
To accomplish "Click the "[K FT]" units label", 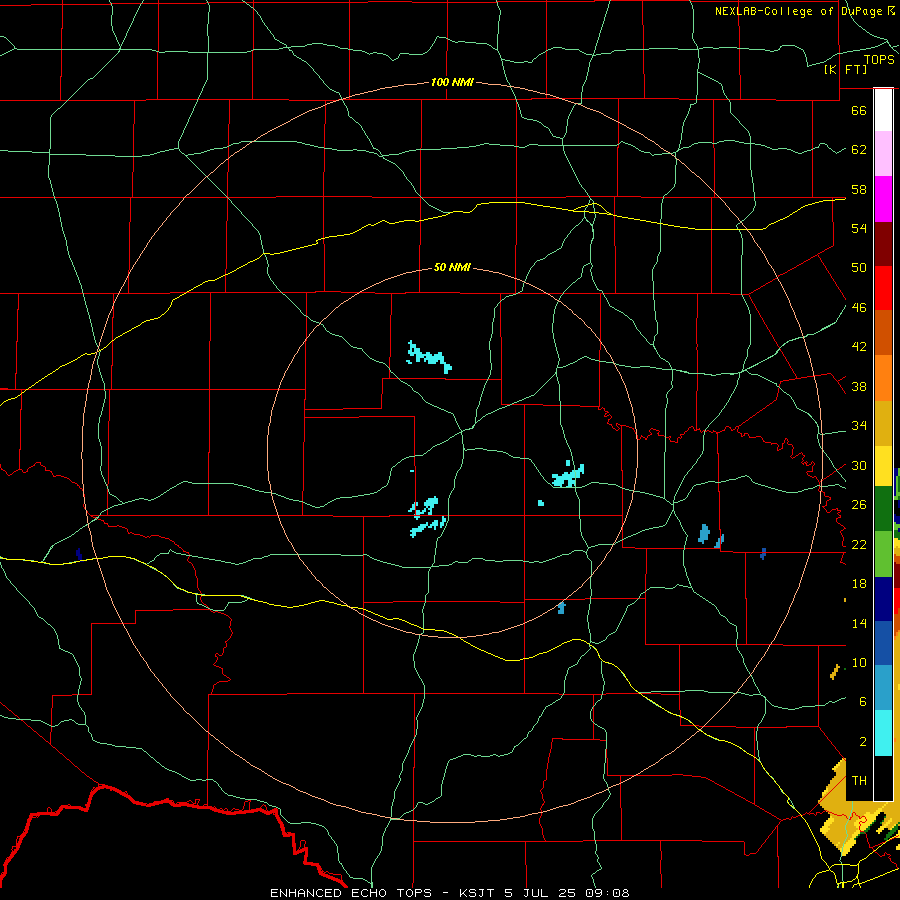I will pyautogui.click(x=845, y=70).
